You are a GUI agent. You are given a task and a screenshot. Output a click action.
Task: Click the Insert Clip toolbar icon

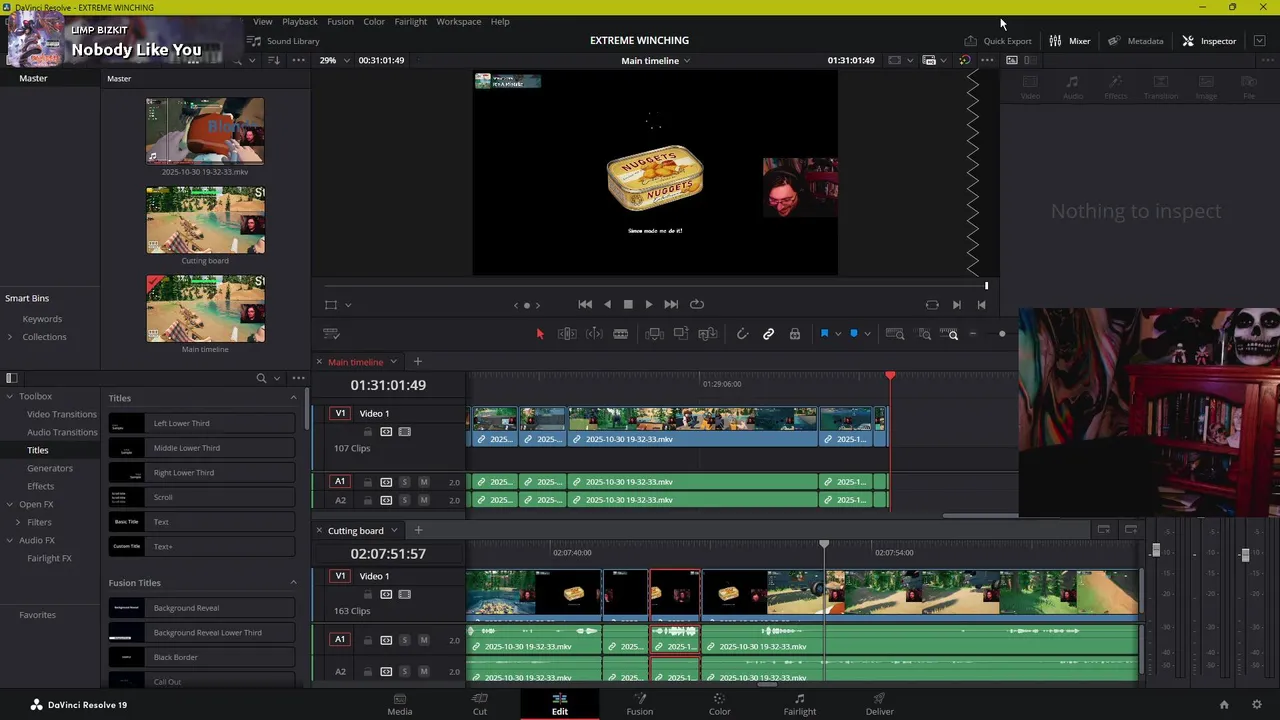click(654, 334)
